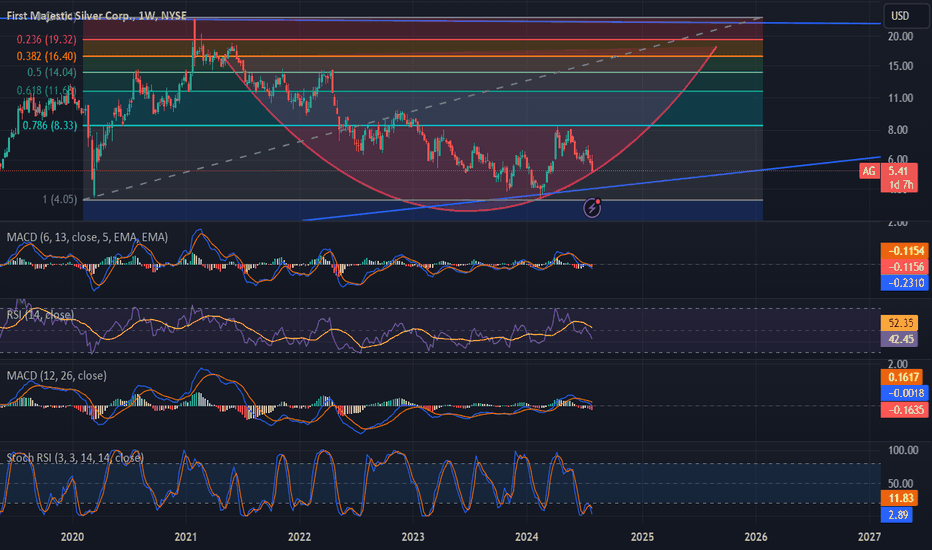Image resolution: width=932 pixels, height=550 pixels.
Task: Click the 1 (4.05) Fibonacci label
Action: pos(59,199)
